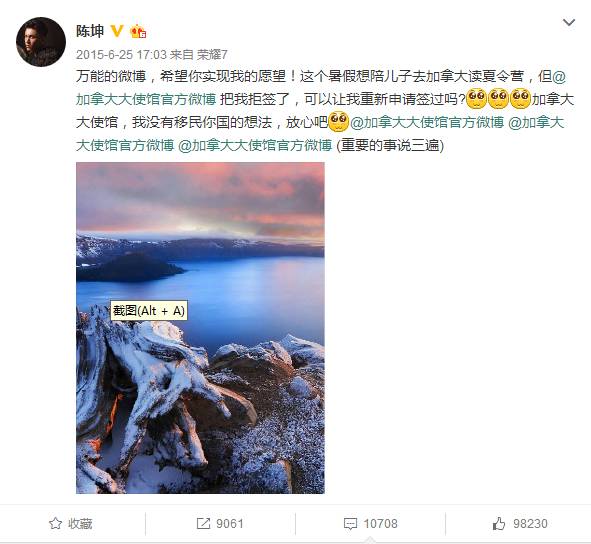The image size is (591, 544).
Task: Click the emoji after 放心吧
Action: (338, 122)
